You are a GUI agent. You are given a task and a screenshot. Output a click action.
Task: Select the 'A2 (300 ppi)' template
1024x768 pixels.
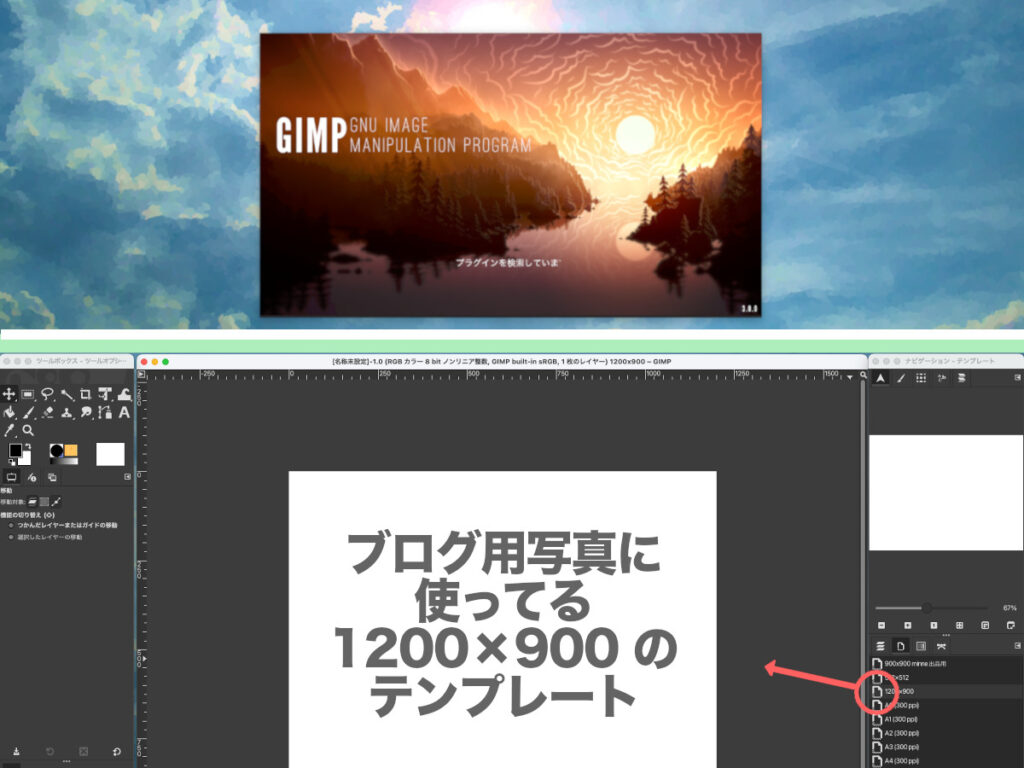coord(946,733)
